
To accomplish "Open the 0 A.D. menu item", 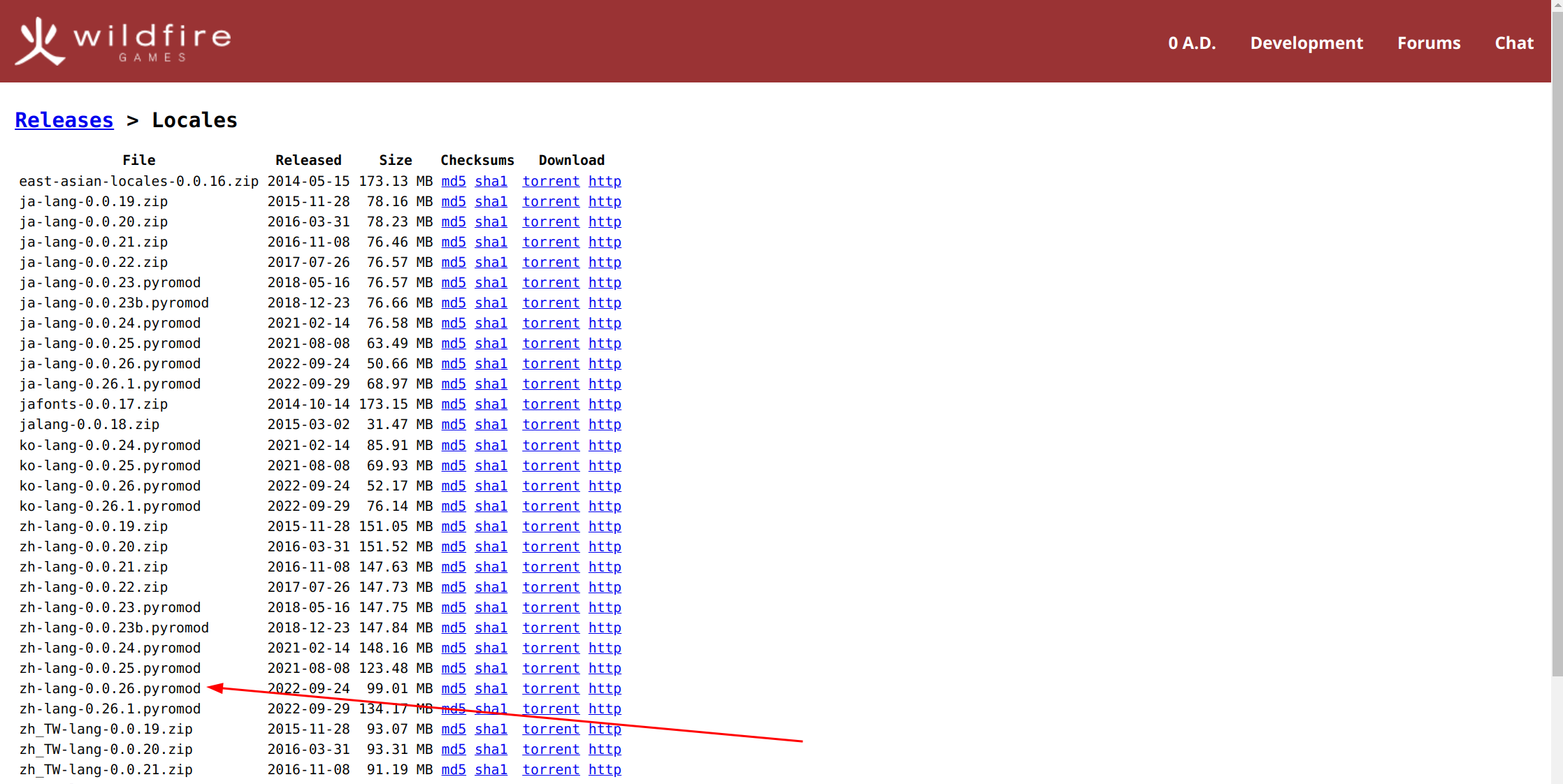I will (x=1192, y=43).
